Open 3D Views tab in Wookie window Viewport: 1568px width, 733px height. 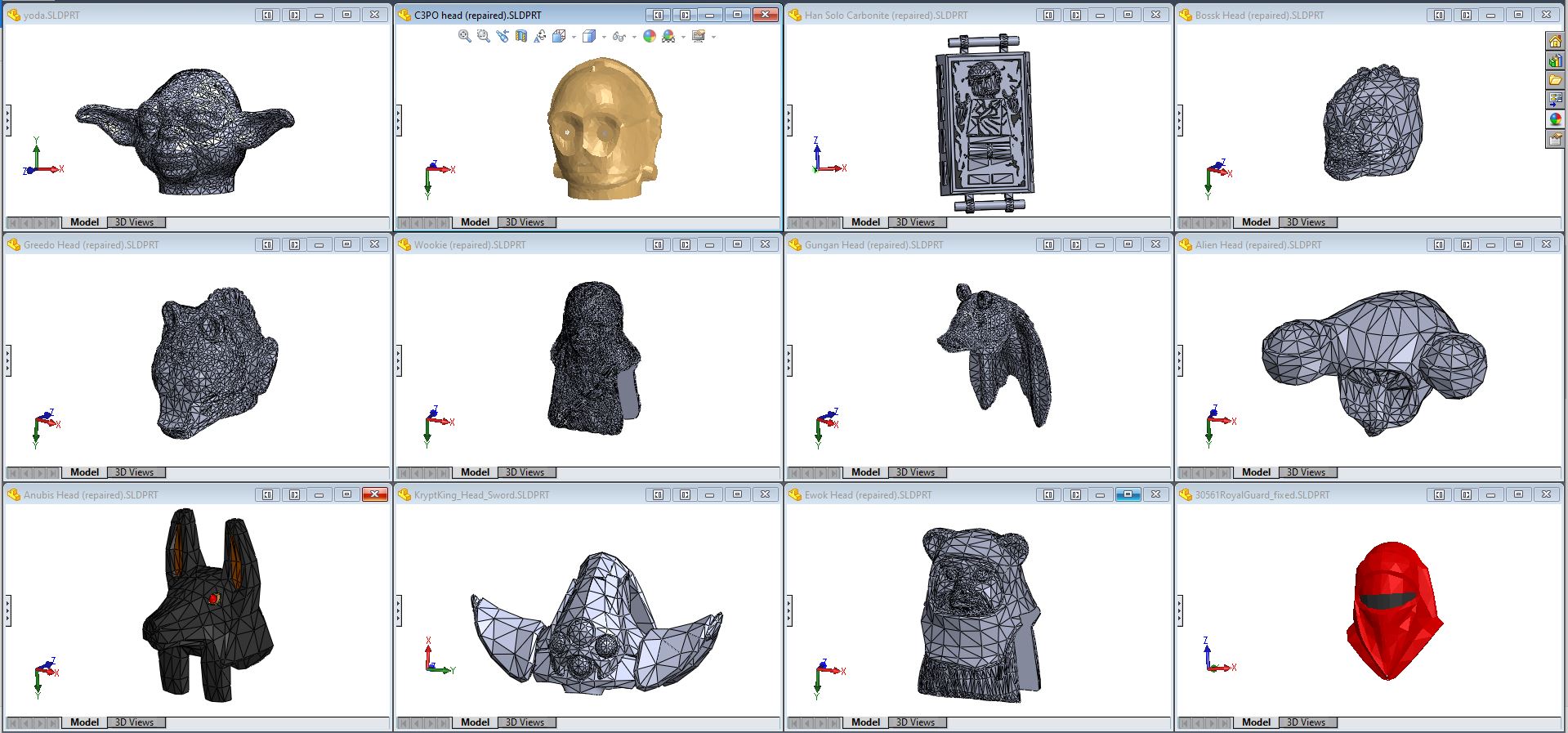[525, 472]
